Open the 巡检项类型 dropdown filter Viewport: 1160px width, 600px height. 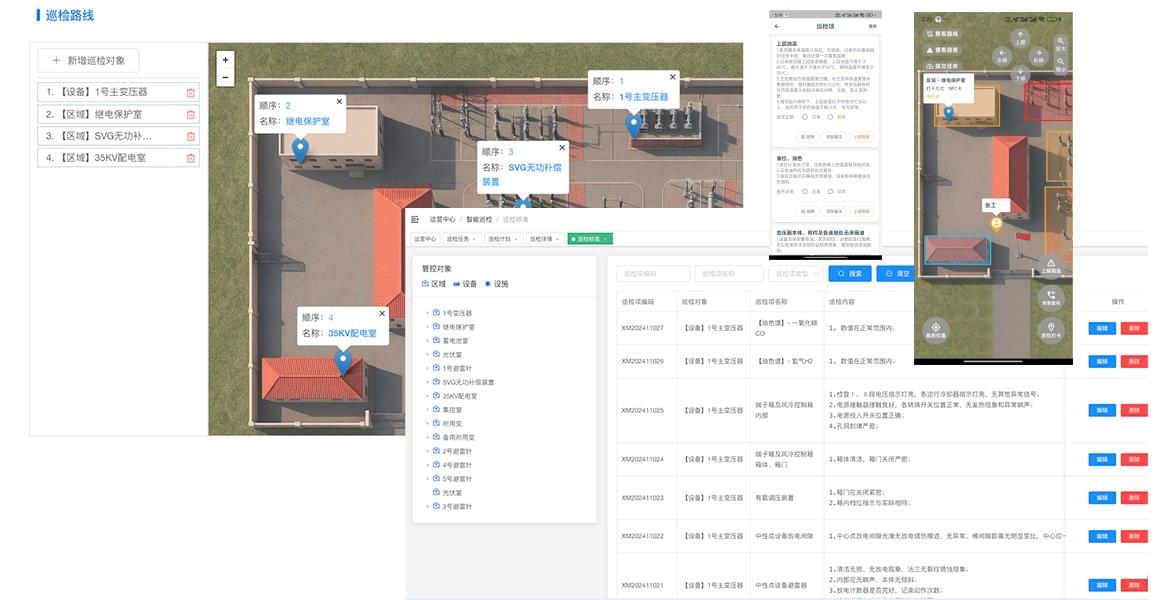pyautogui.click(x=795, y=274)
